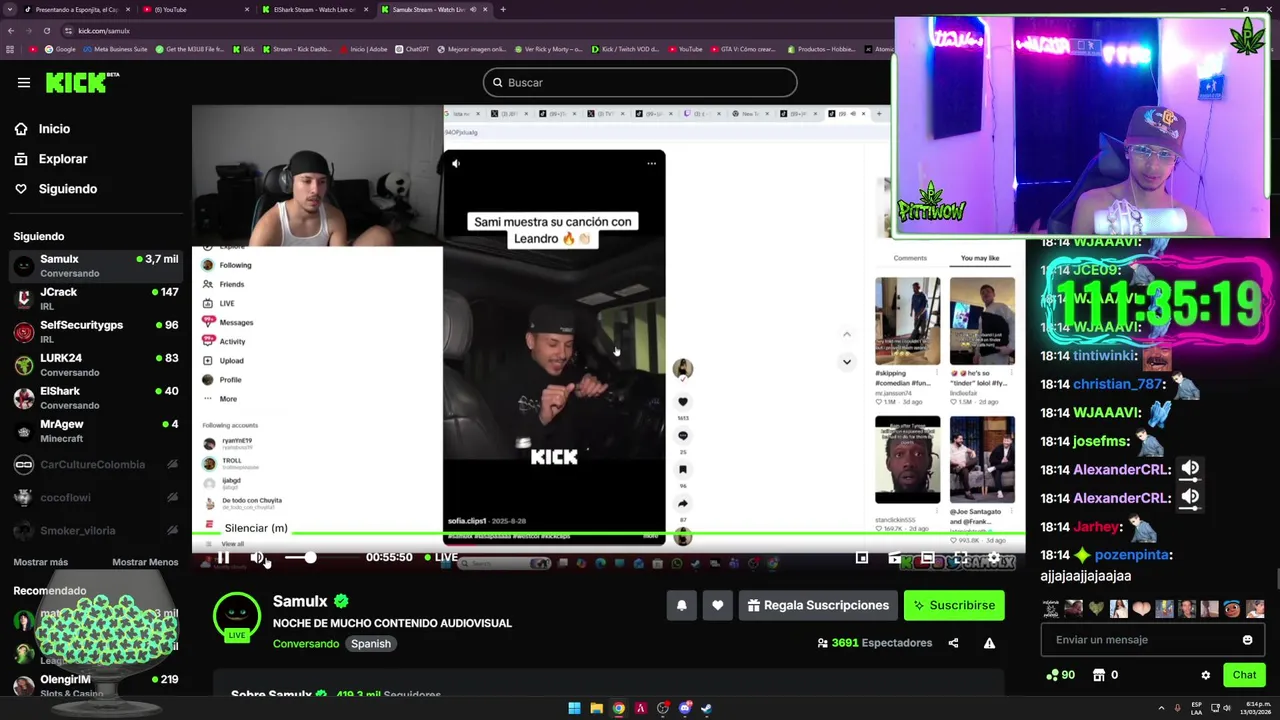Click the green Chat send button
Viewport: 1280px width, 720px height.
pyautogui.click(x=1244, y=675)
